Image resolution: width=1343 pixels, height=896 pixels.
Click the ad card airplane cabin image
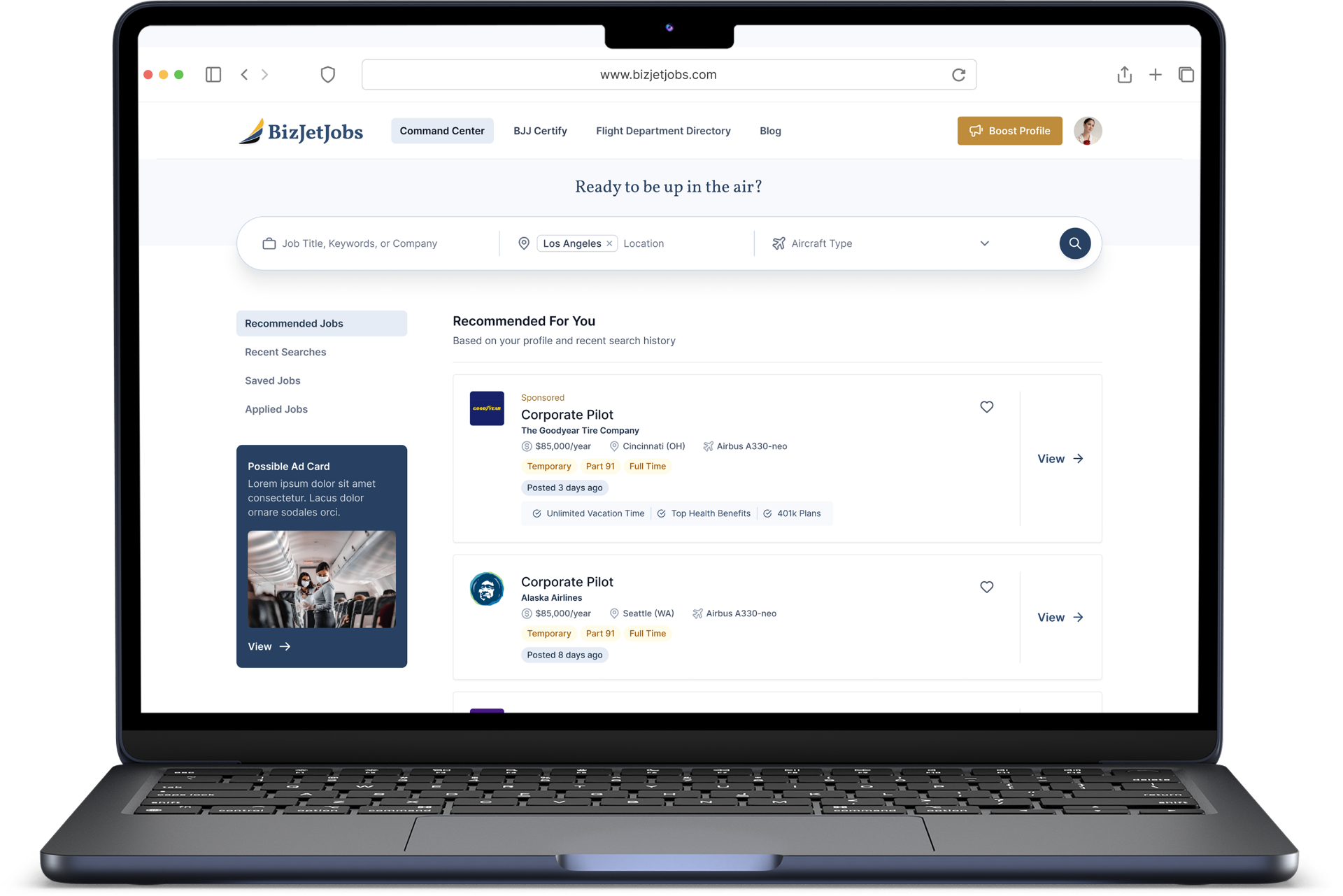pos(322,579)
